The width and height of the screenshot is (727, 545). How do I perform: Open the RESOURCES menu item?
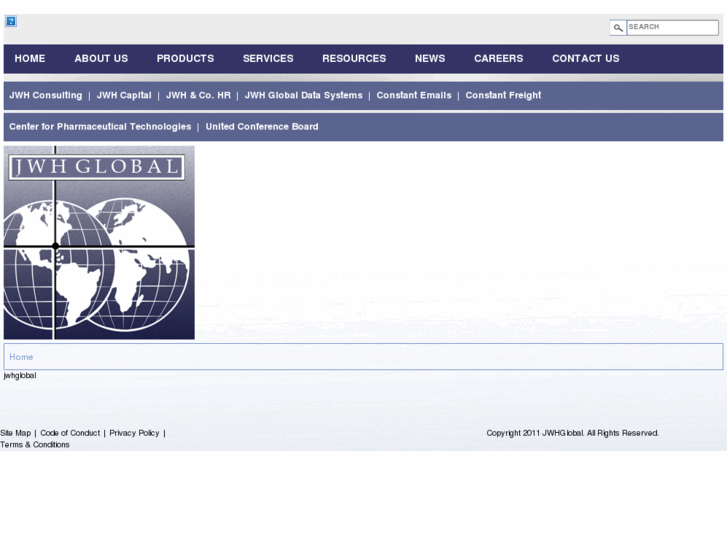click(354, 58)
